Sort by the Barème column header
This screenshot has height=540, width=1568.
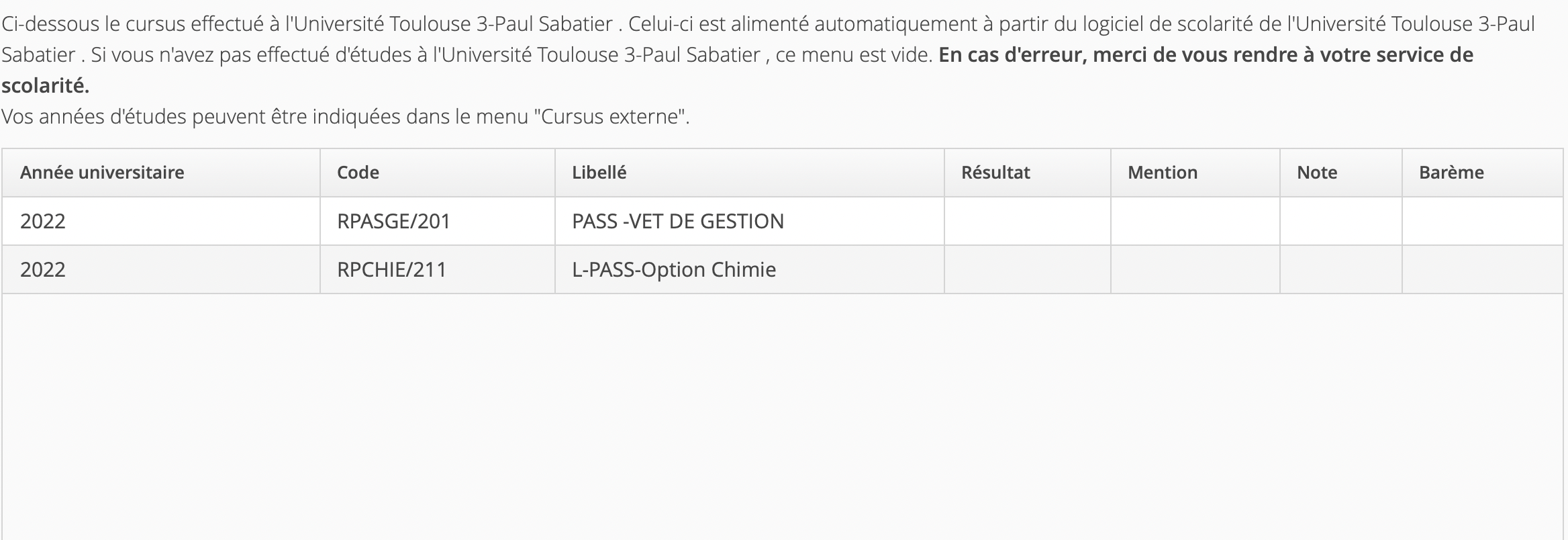pyautogui.click(x=1451, y=173)
